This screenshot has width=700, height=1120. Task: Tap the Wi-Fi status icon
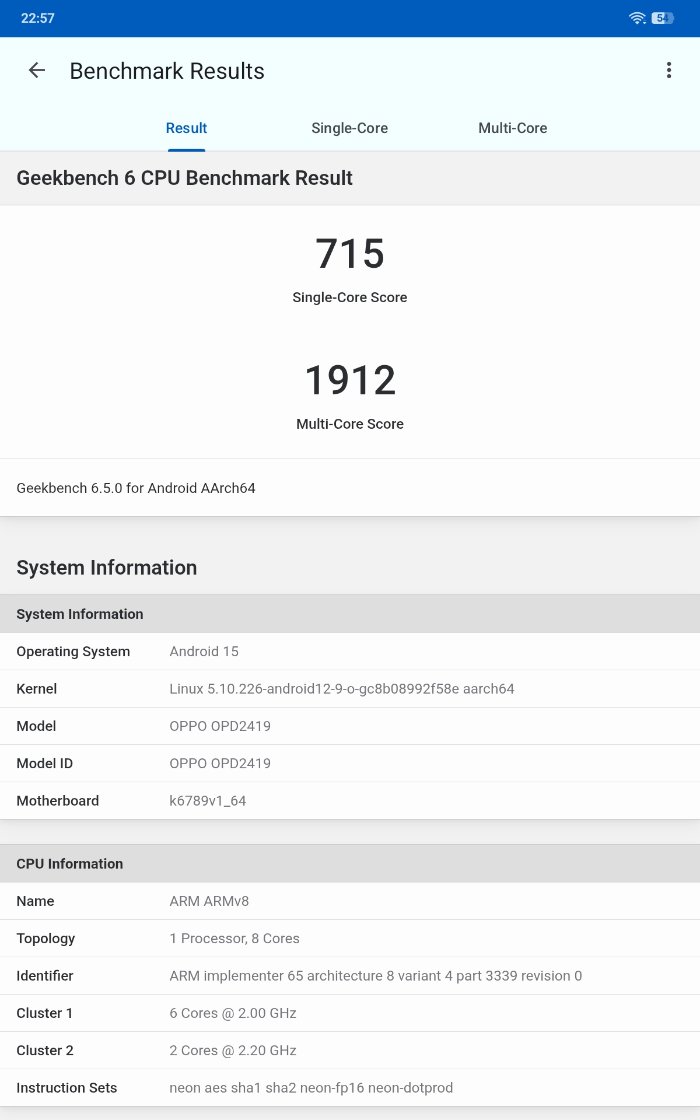[x=637, y=18]
